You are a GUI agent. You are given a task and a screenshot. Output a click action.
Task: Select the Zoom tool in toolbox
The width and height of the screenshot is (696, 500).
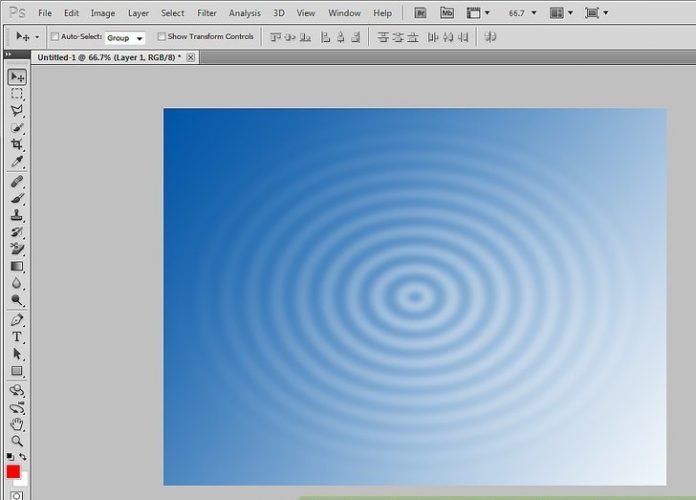point(17,441)
